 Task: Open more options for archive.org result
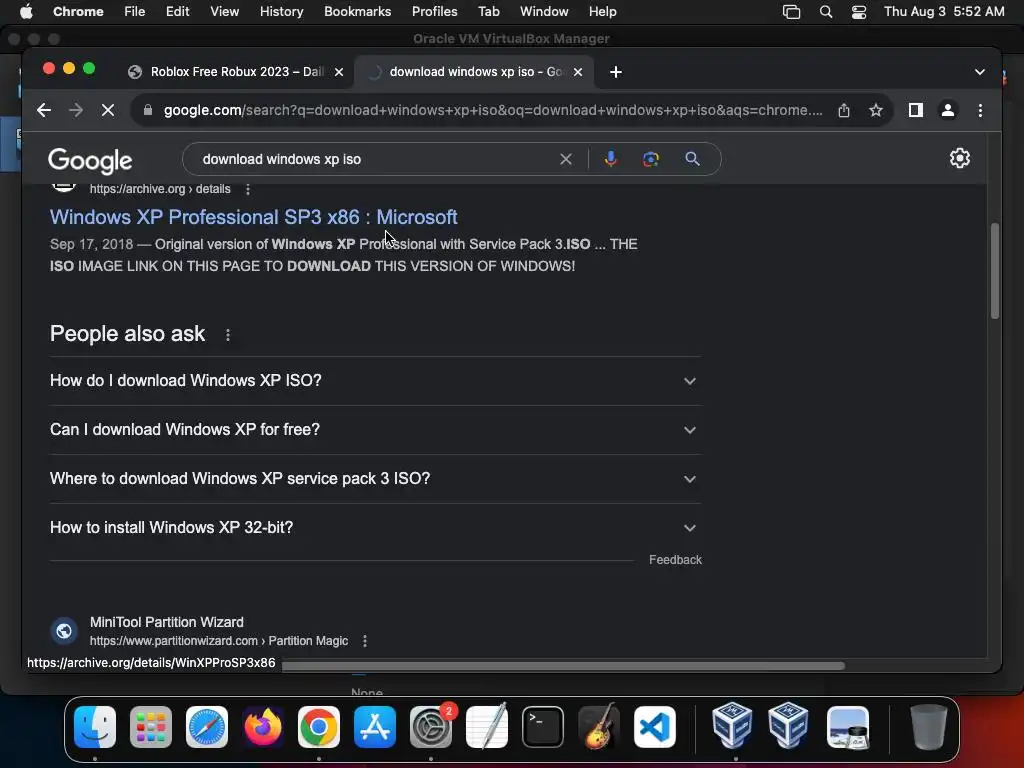(248, 189)
